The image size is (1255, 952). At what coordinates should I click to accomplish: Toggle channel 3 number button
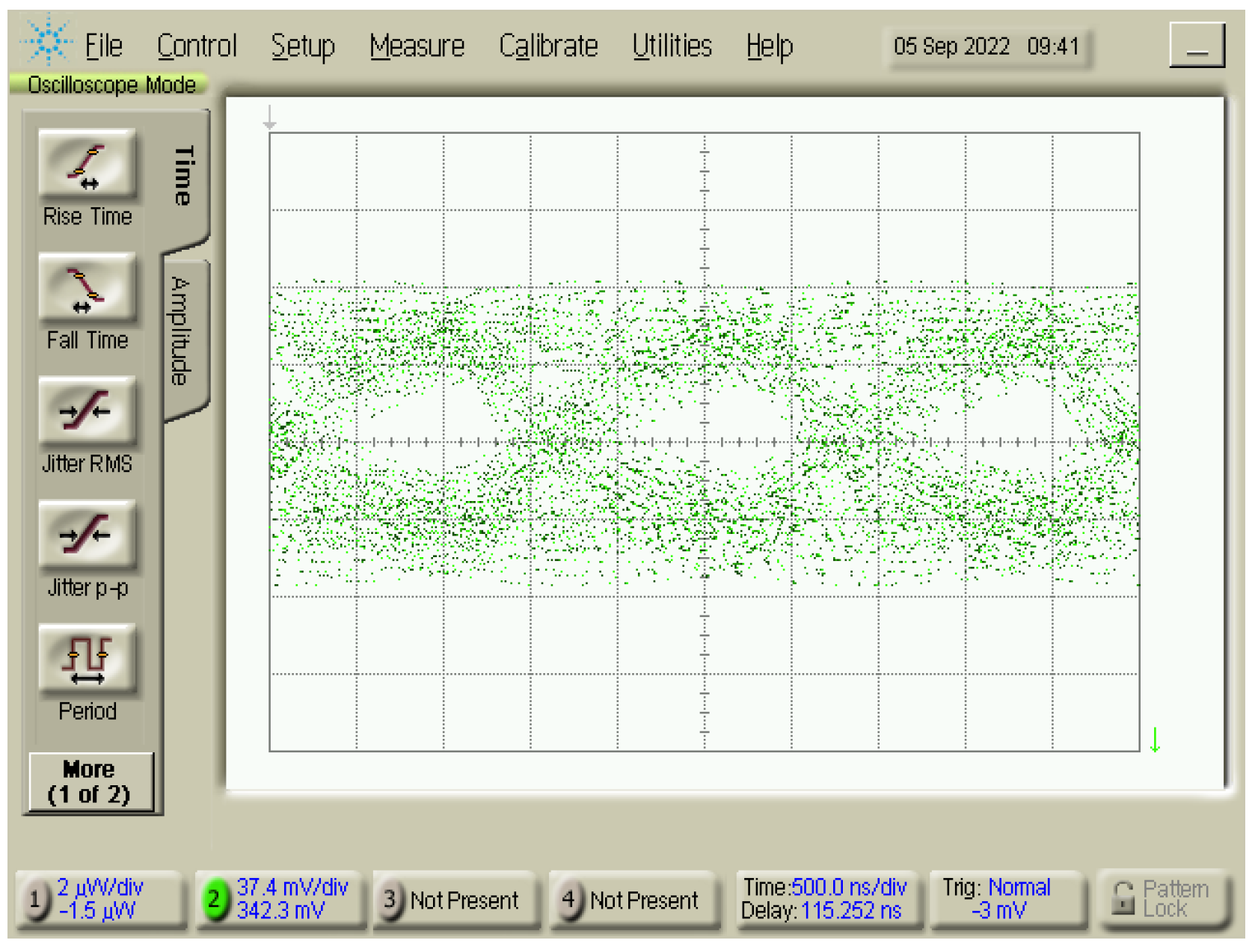(x=390, y=899)
